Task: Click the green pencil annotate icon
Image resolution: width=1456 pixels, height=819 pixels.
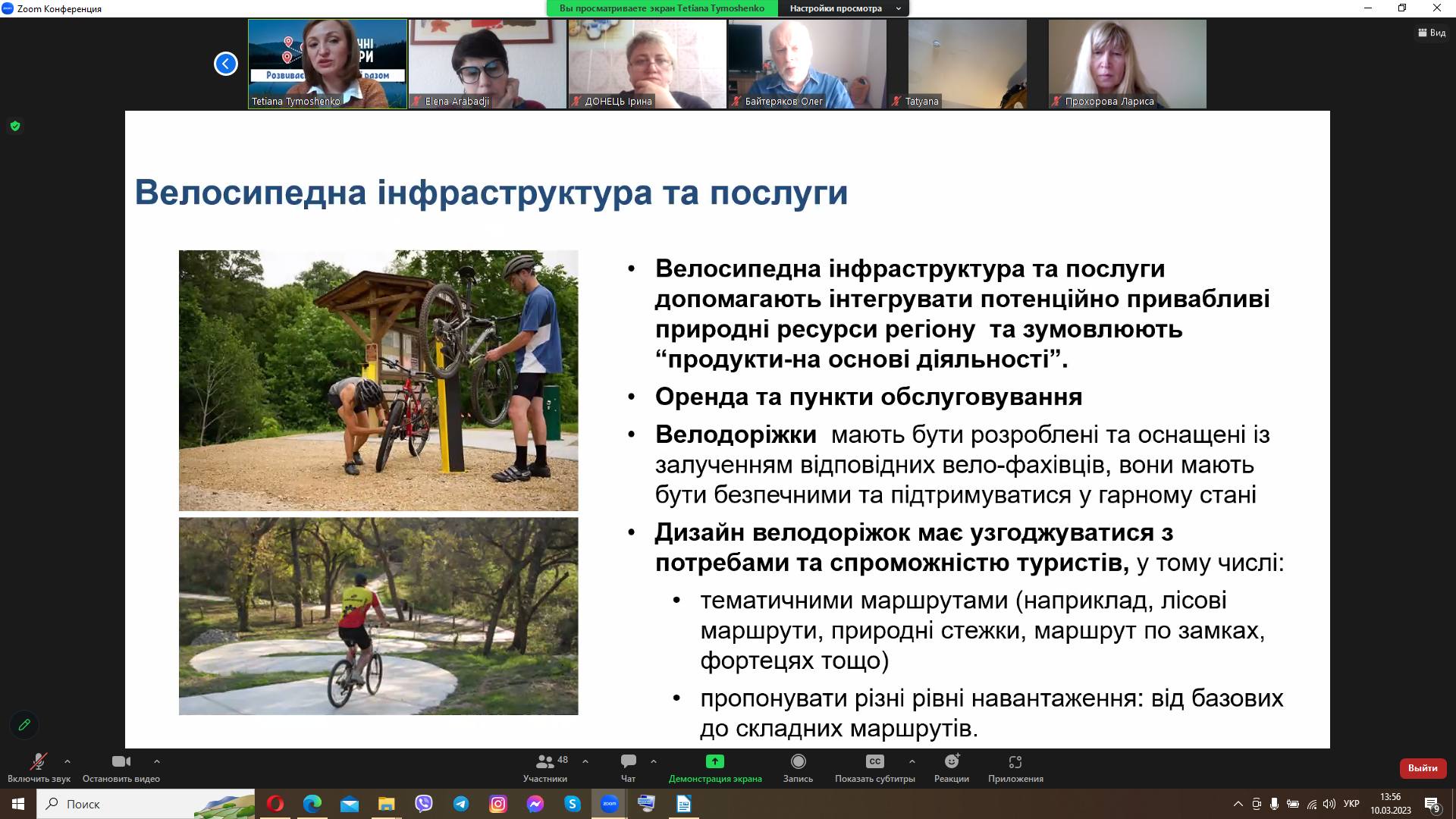Action: click(24, 724)
